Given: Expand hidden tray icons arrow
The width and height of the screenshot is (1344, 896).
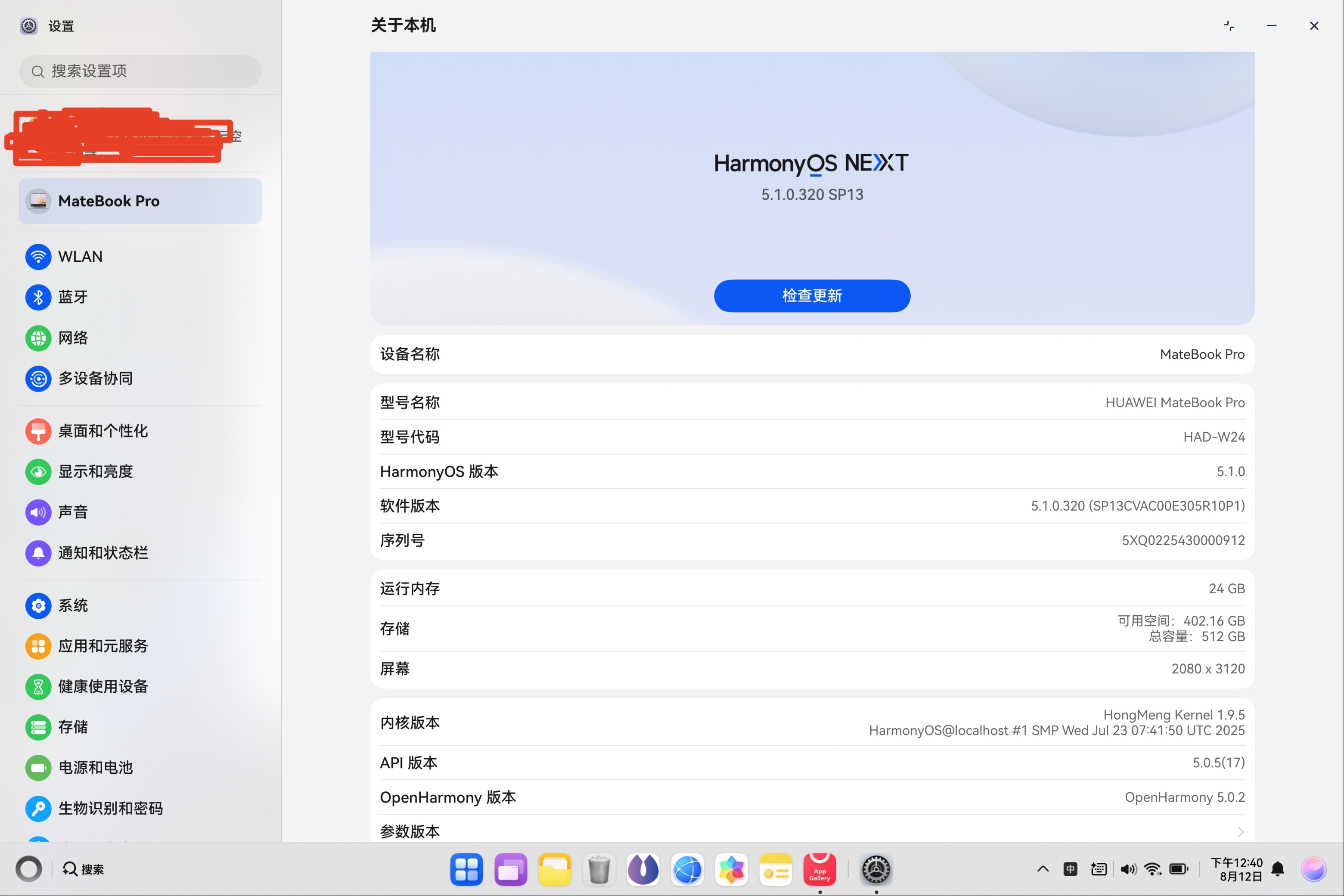Looking at the screenshot, I should pyautogui.click(x=1043, y=869).
